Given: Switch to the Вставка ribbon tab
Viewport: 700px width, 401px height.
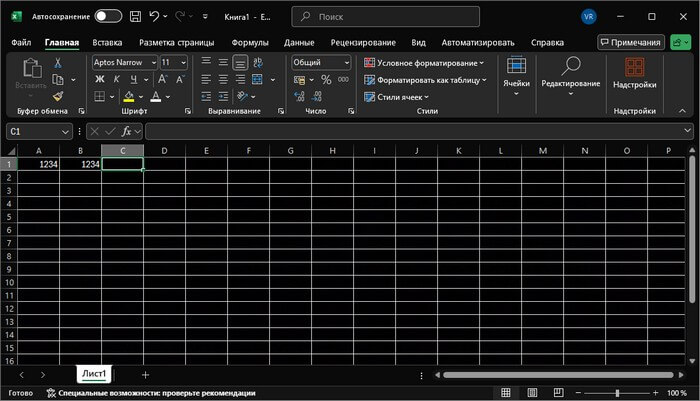Looking at the screenshot, I should tap(107, 43).
